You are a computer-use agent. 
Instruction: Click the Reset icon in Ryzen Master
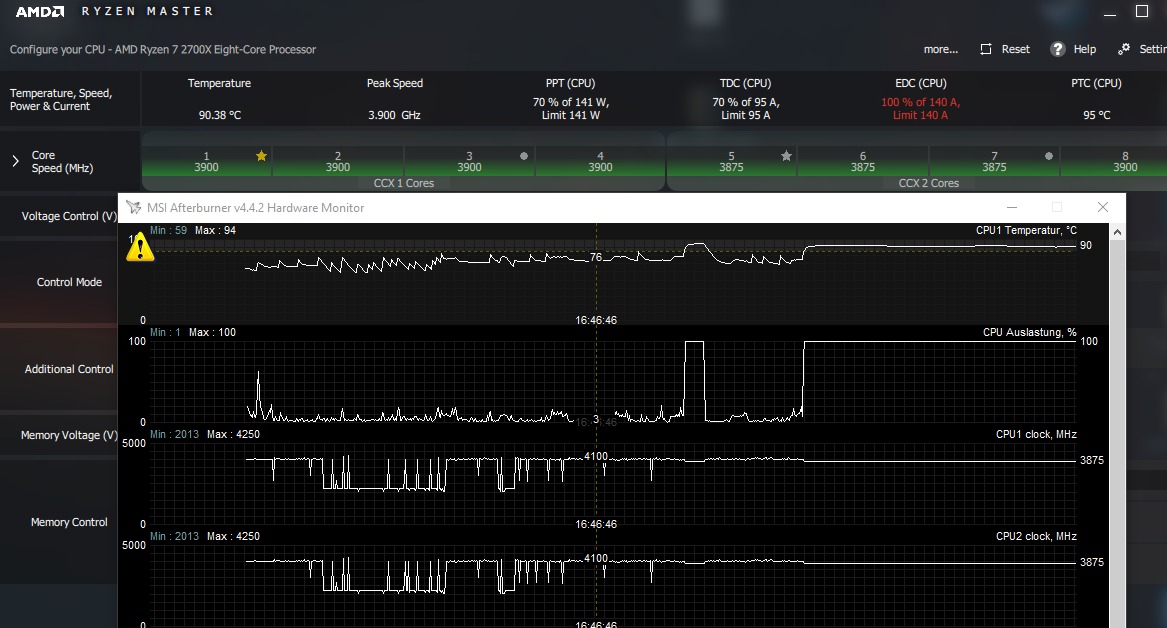(x=986, y=49)
